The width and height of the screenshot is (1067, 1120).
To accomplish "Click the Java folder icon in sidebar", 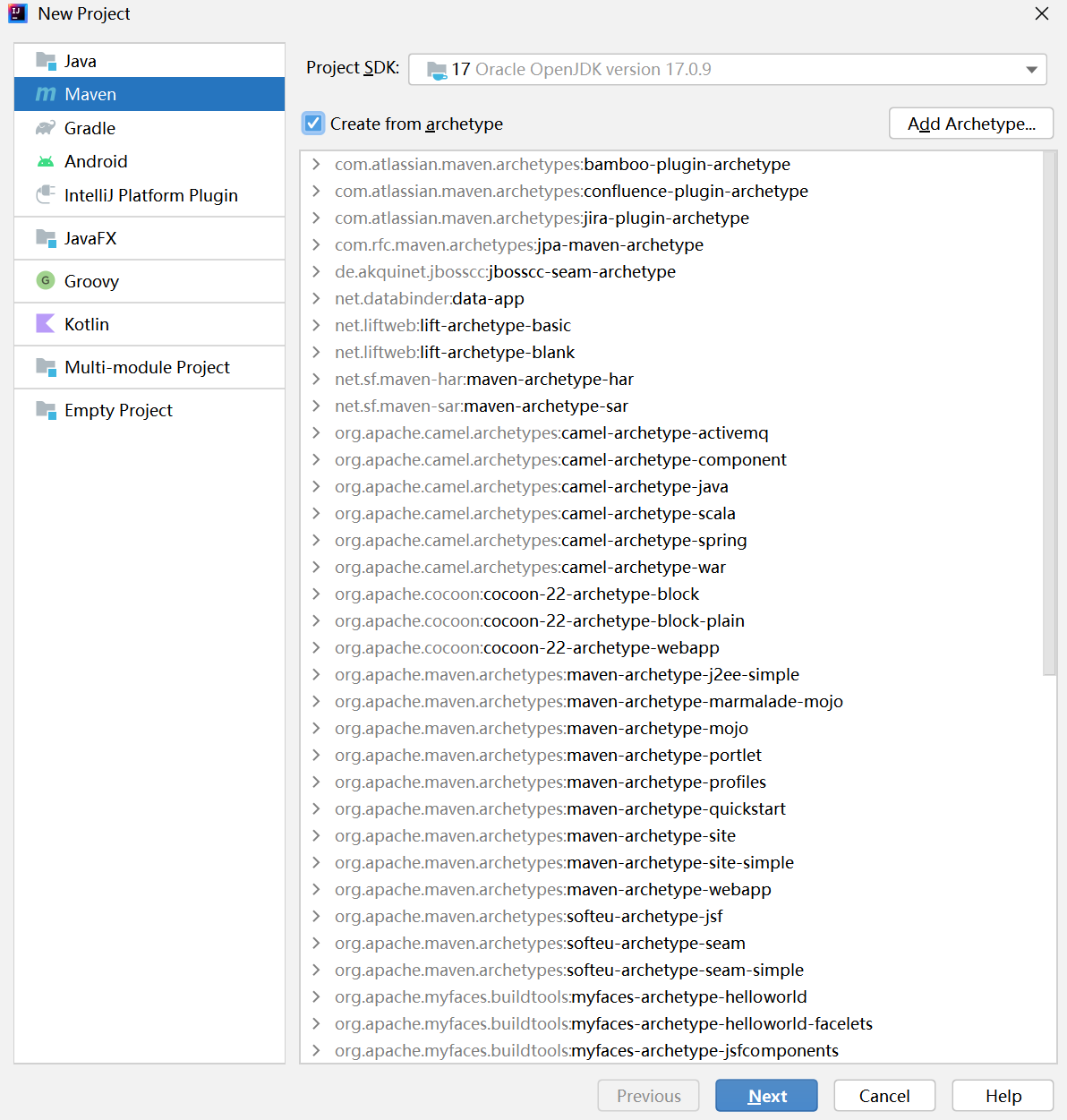I will [46, 60].
